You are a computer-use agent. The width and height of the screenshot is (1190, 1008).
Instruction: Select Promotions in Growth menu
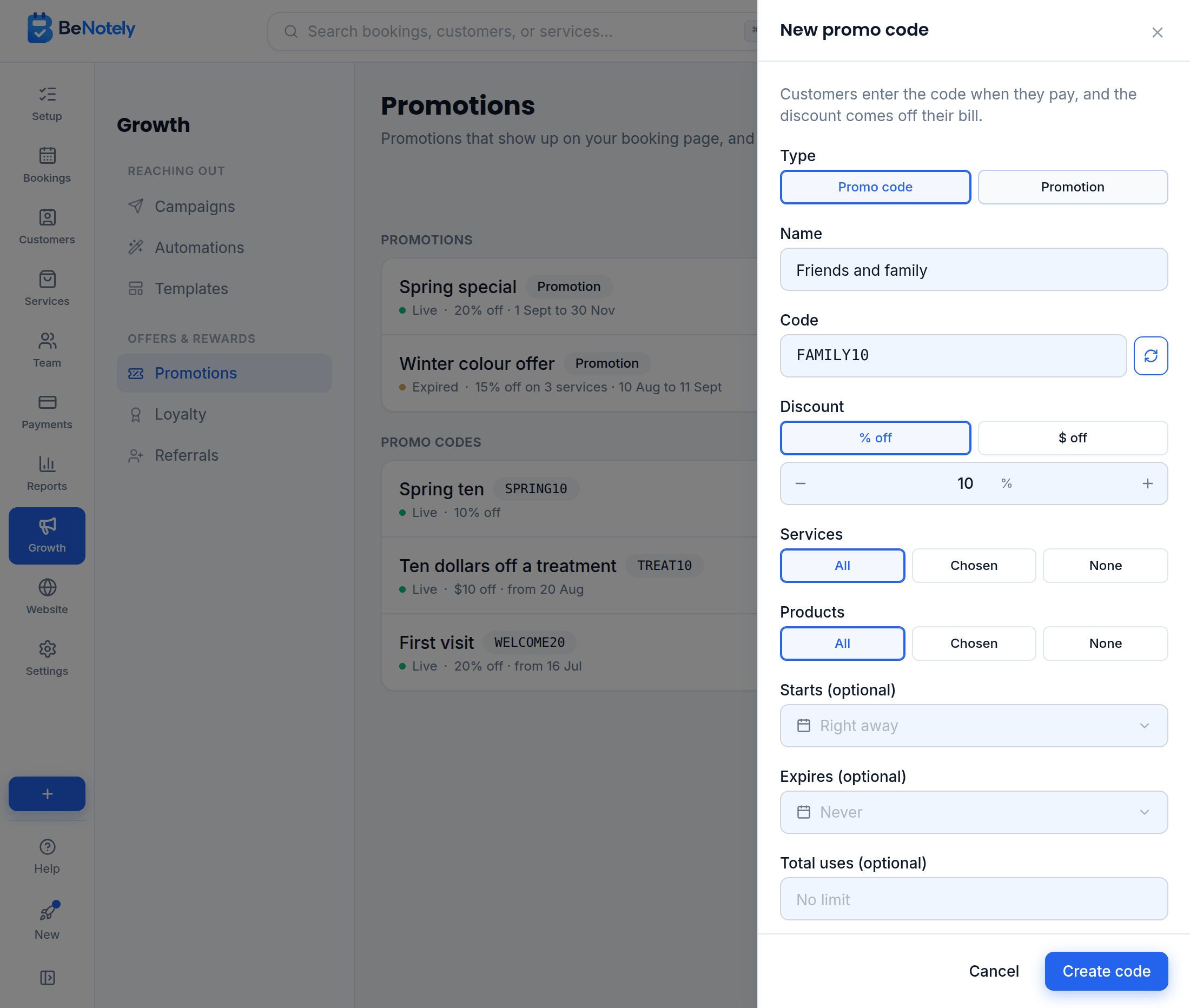224,373
